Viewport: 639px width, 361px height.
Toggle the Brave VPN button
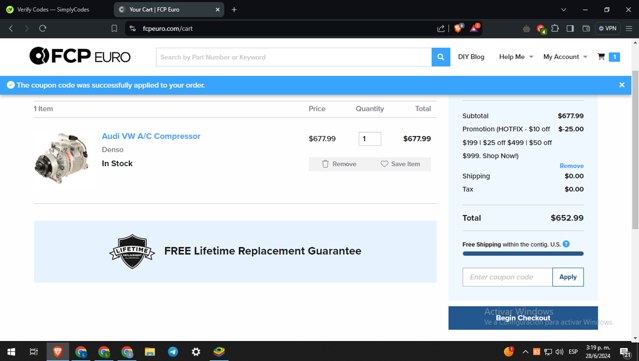click(x=608, y=28)
